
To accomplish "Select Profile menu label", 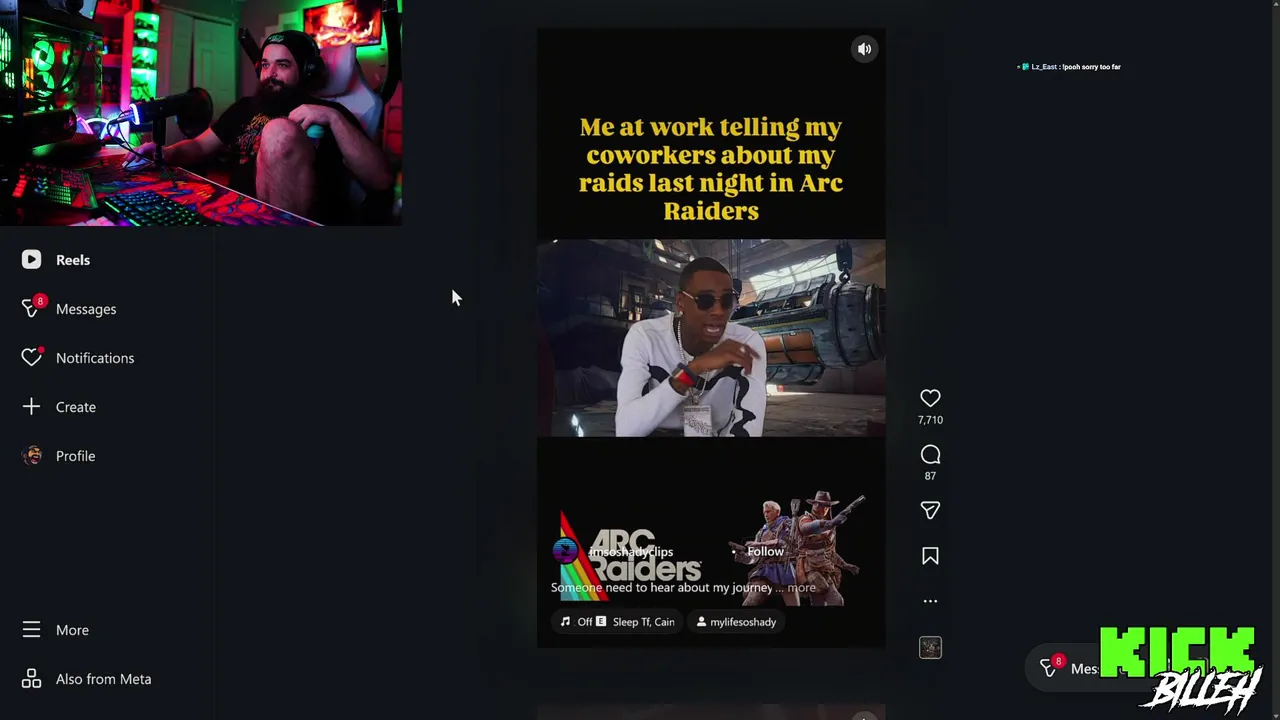I will point(75,456).
